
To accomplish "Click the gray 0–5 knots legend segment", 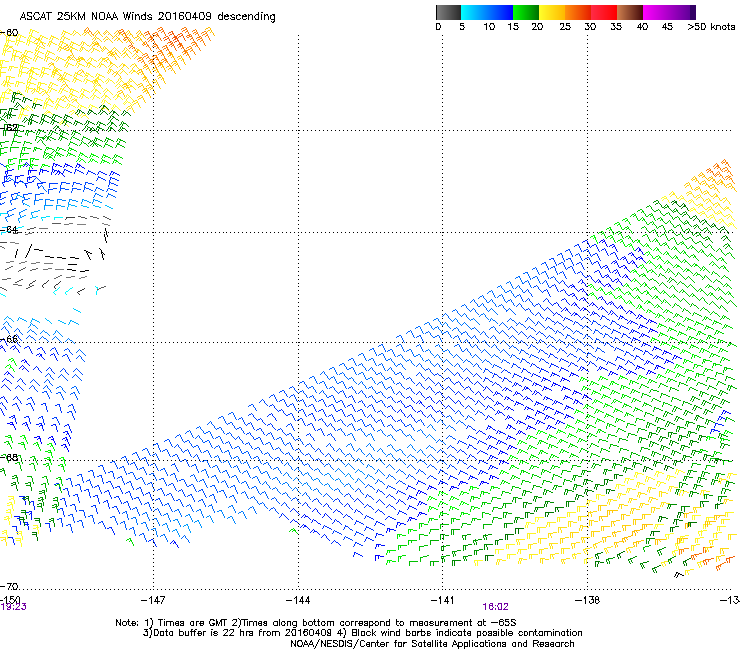I will pyautogui.click(x=448, y=12).
